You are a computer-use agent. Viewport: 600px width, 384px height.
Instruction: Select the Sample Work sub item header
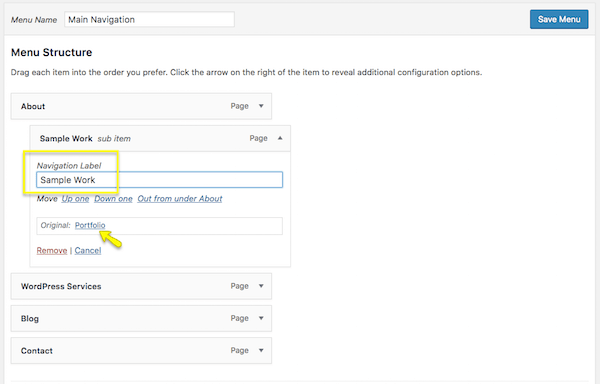(160, 138)
